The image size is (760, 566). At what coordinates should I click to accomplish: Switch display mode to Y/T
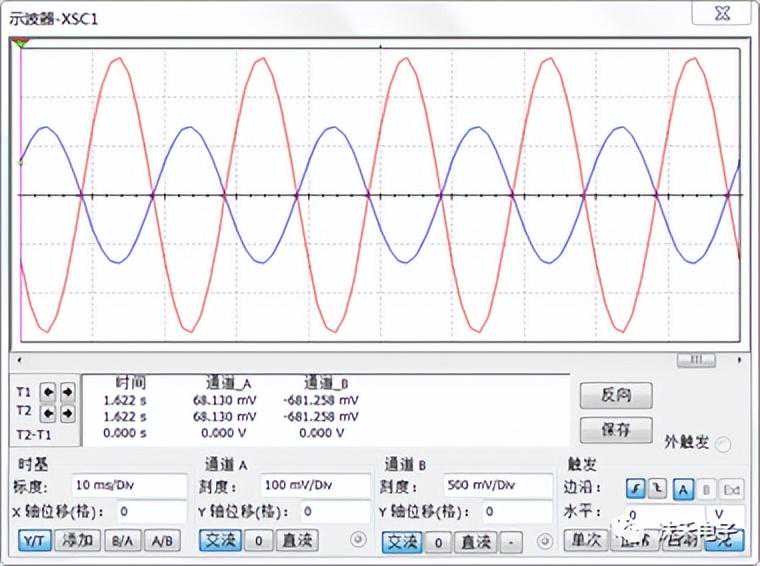[x=36, y=541]
